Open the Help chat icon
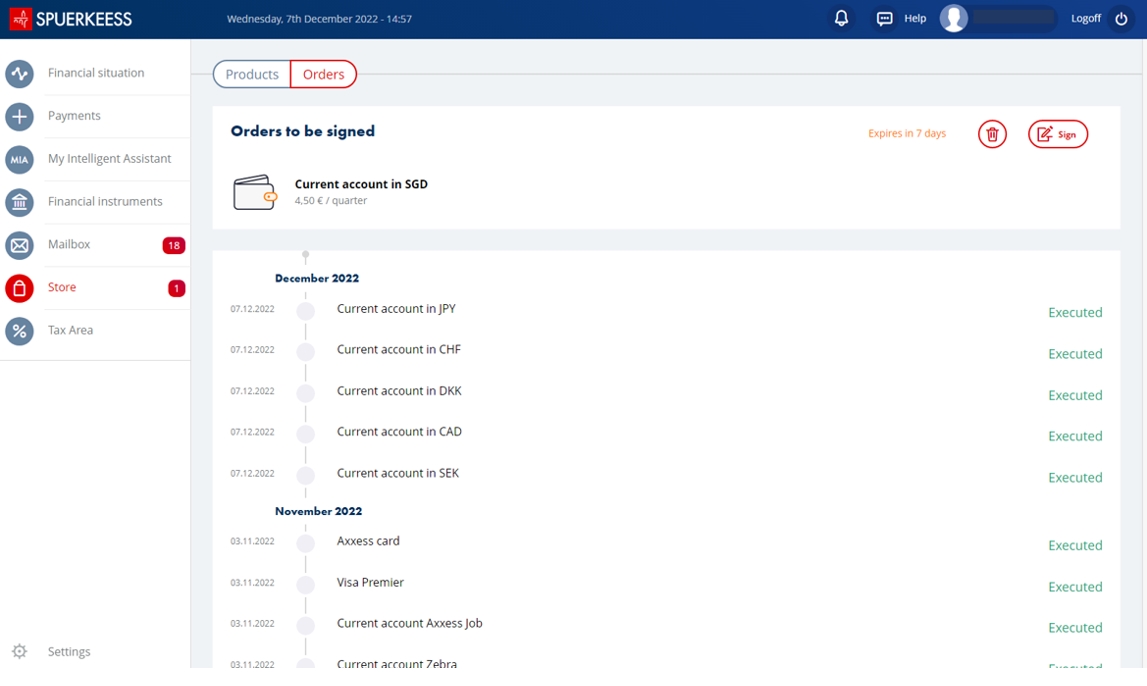This screenshot has width=1147, height=686. tap(884, 18)
